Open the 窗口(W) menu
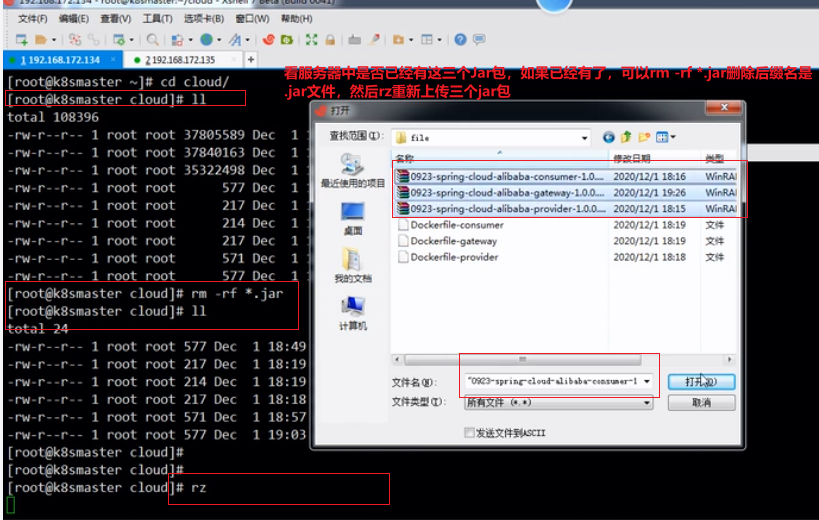The height and width of the screenshot is (520, 819). tap(252, 19)
